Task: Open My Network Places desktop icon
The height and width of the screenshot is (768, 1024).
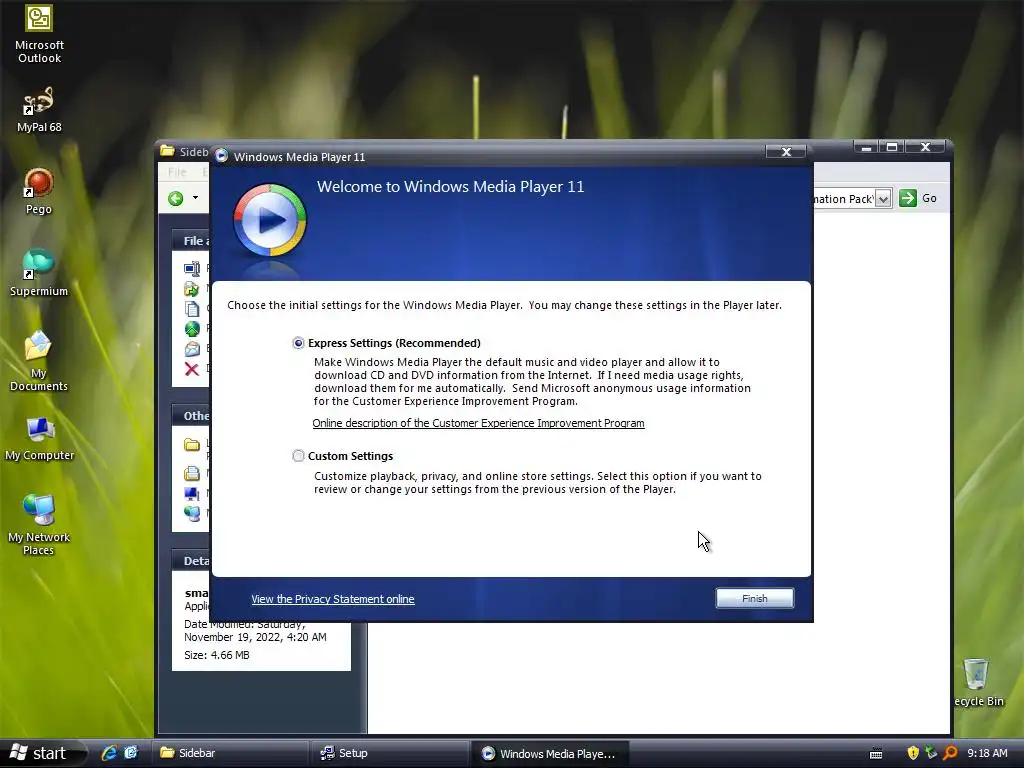Action: (x=39, y=525)
